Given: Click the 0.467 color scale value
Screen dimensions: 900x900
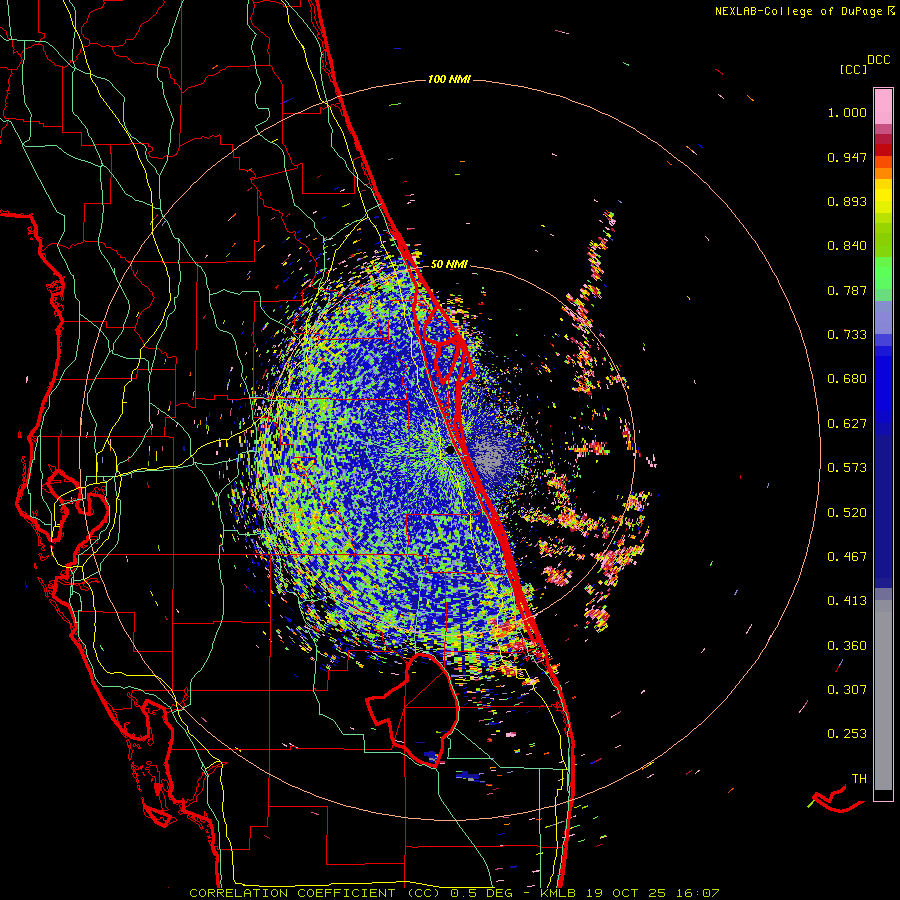Looking at the screenshot, I should coord(847,557).
